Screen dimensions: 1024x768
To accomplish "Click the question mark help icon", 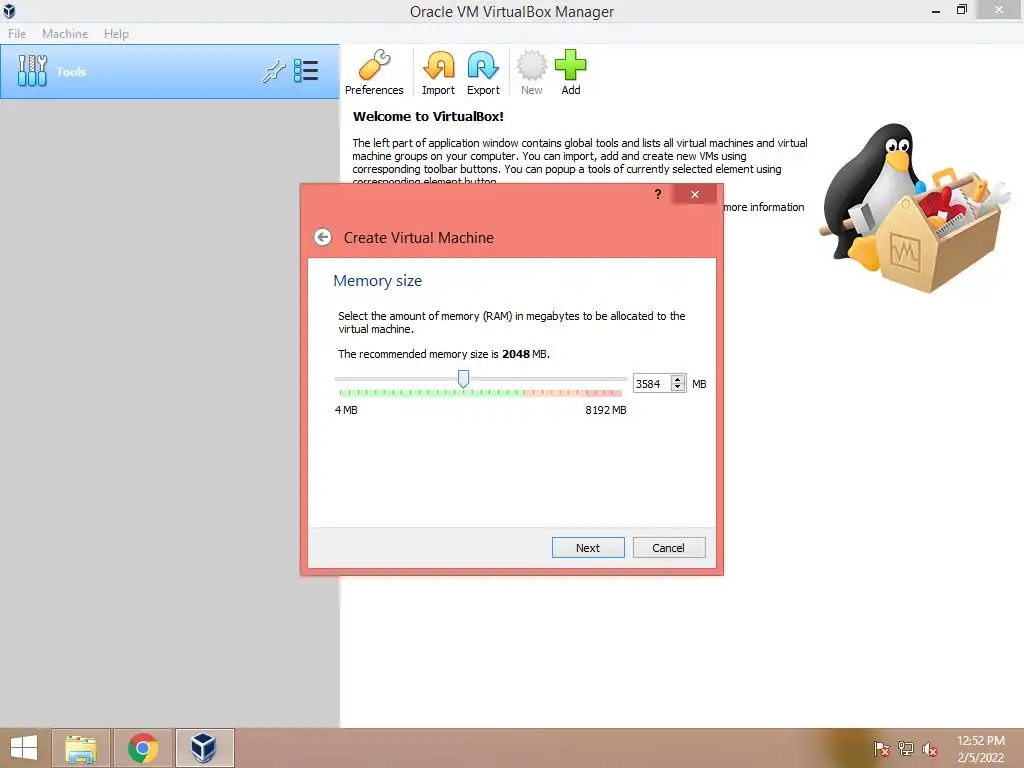I will pos(658,194).
